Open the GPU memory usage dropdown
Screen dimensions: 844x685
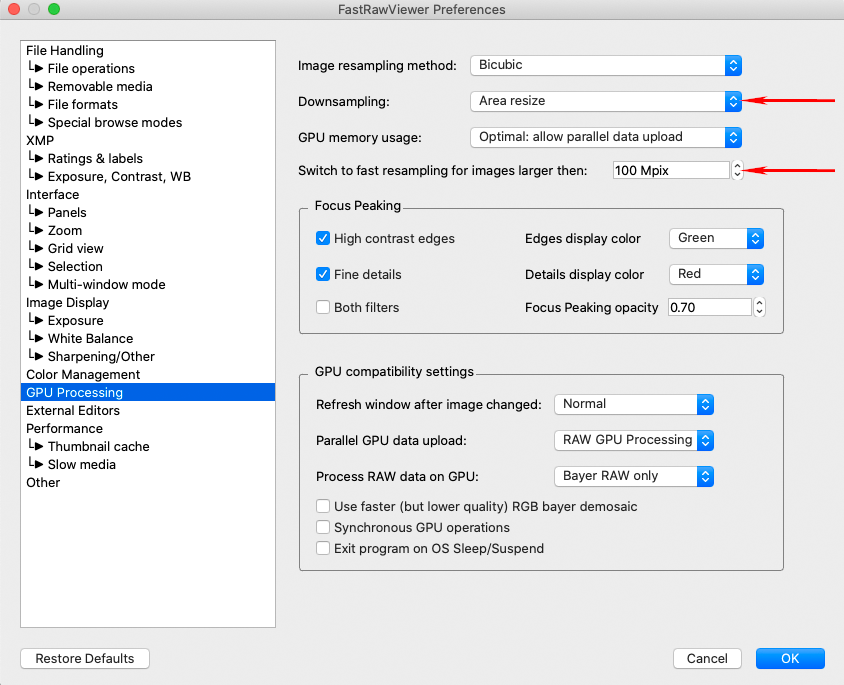(x=605, y=137)
